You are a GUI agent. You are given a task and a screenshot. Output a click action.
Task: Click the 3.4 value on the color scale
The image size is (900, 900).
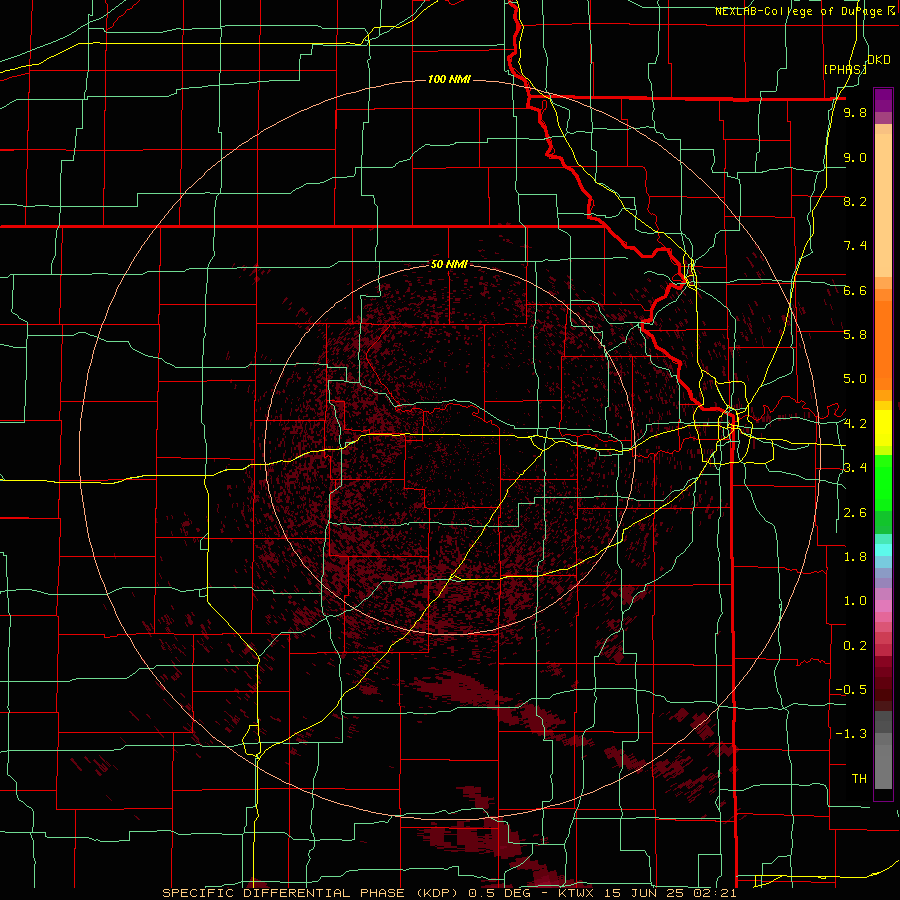[855, 468]
